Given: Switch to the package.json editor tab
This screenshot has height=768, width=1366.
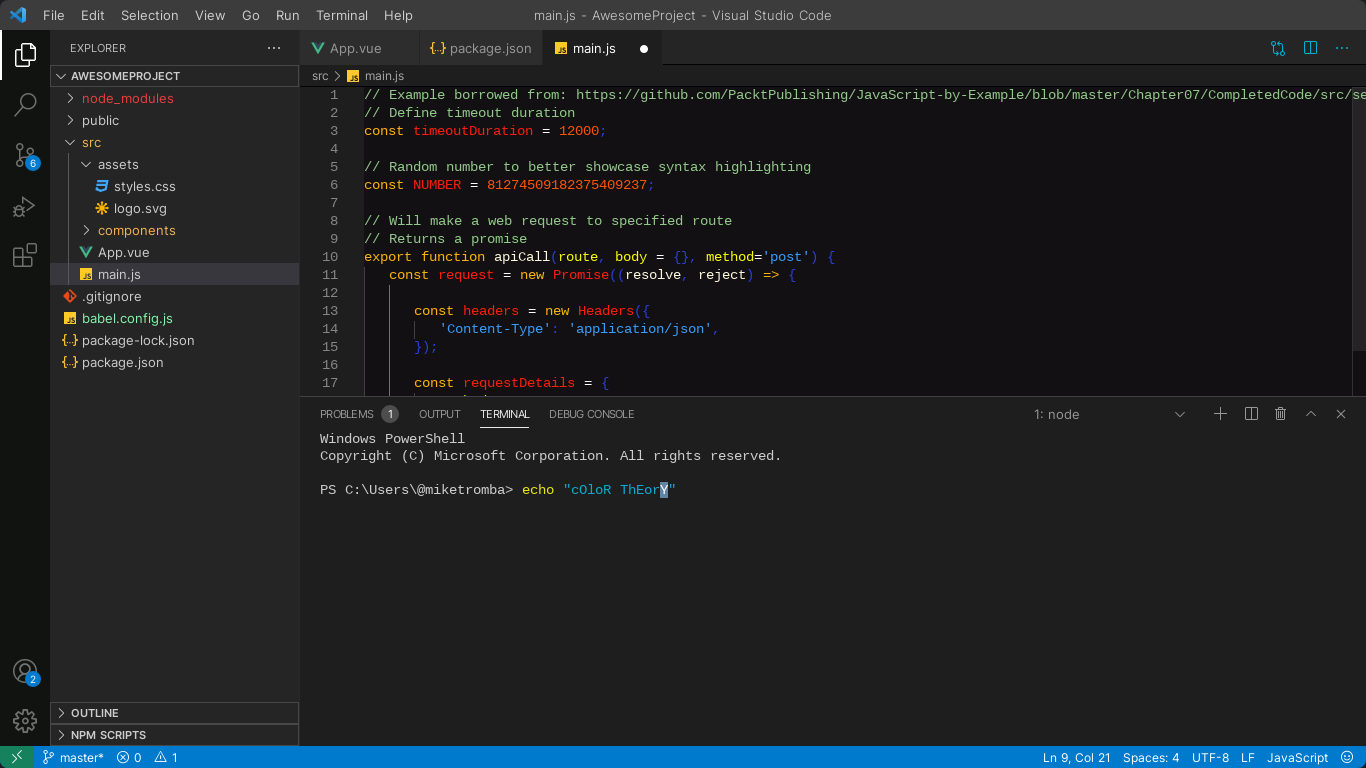Looking at the screenshot, I should click(x=481, y=48).
